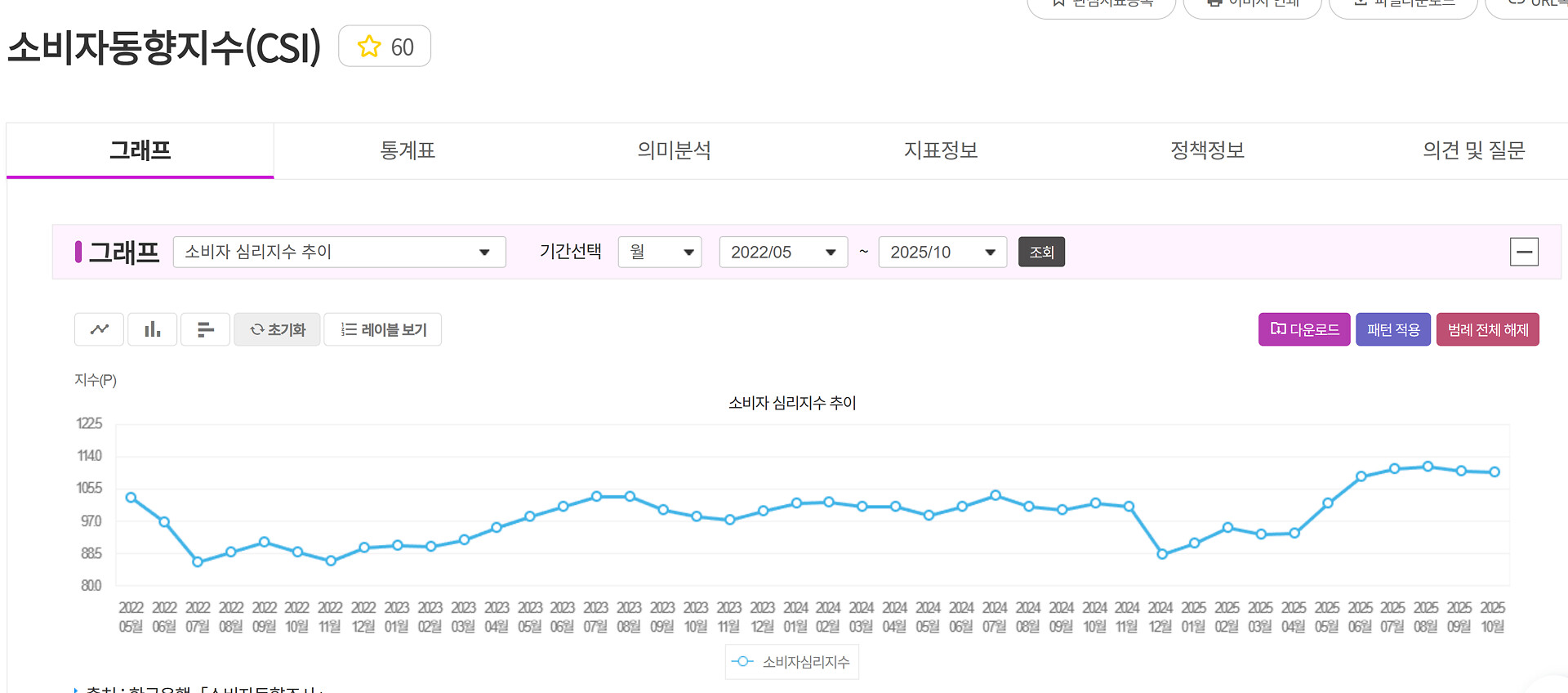Open the 소비자 심리지수 추이 graph dropdown
This screenshot has width=1568, height=693.
[340, 252]
